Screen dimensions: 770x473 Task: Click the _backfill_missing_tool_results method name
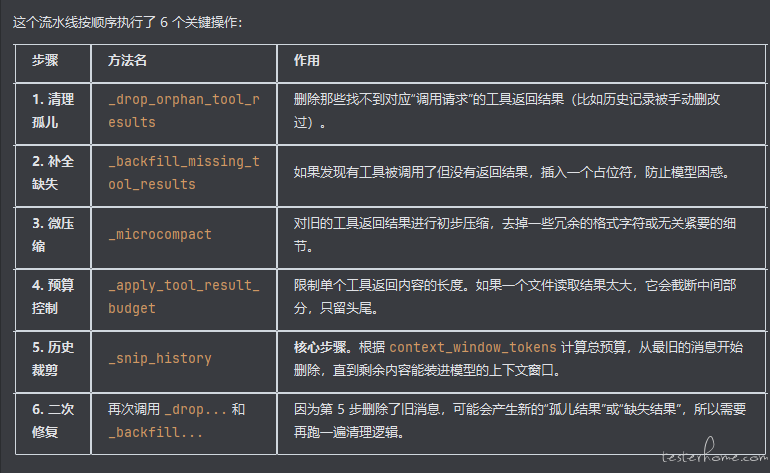point(183,172)
